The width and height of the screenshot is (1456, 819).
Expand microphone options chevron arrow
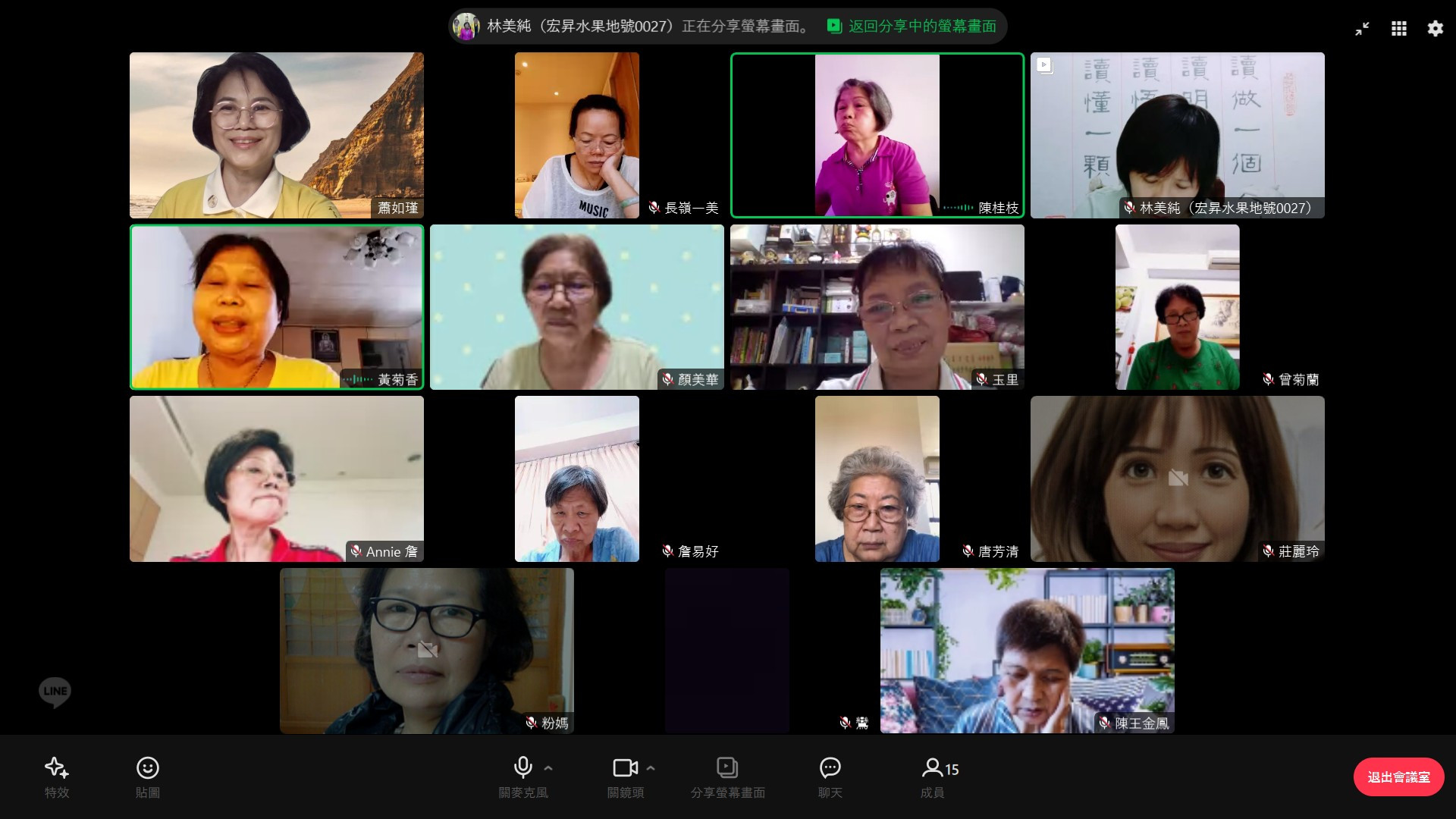[x=548, y=768]
